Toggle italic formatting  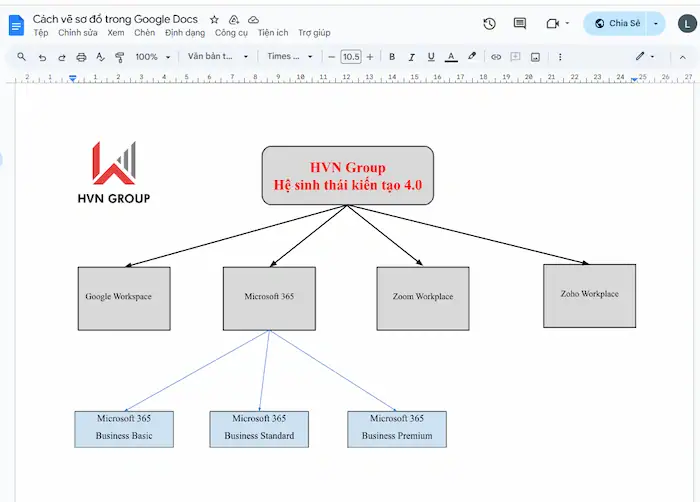tap(412, 57)
